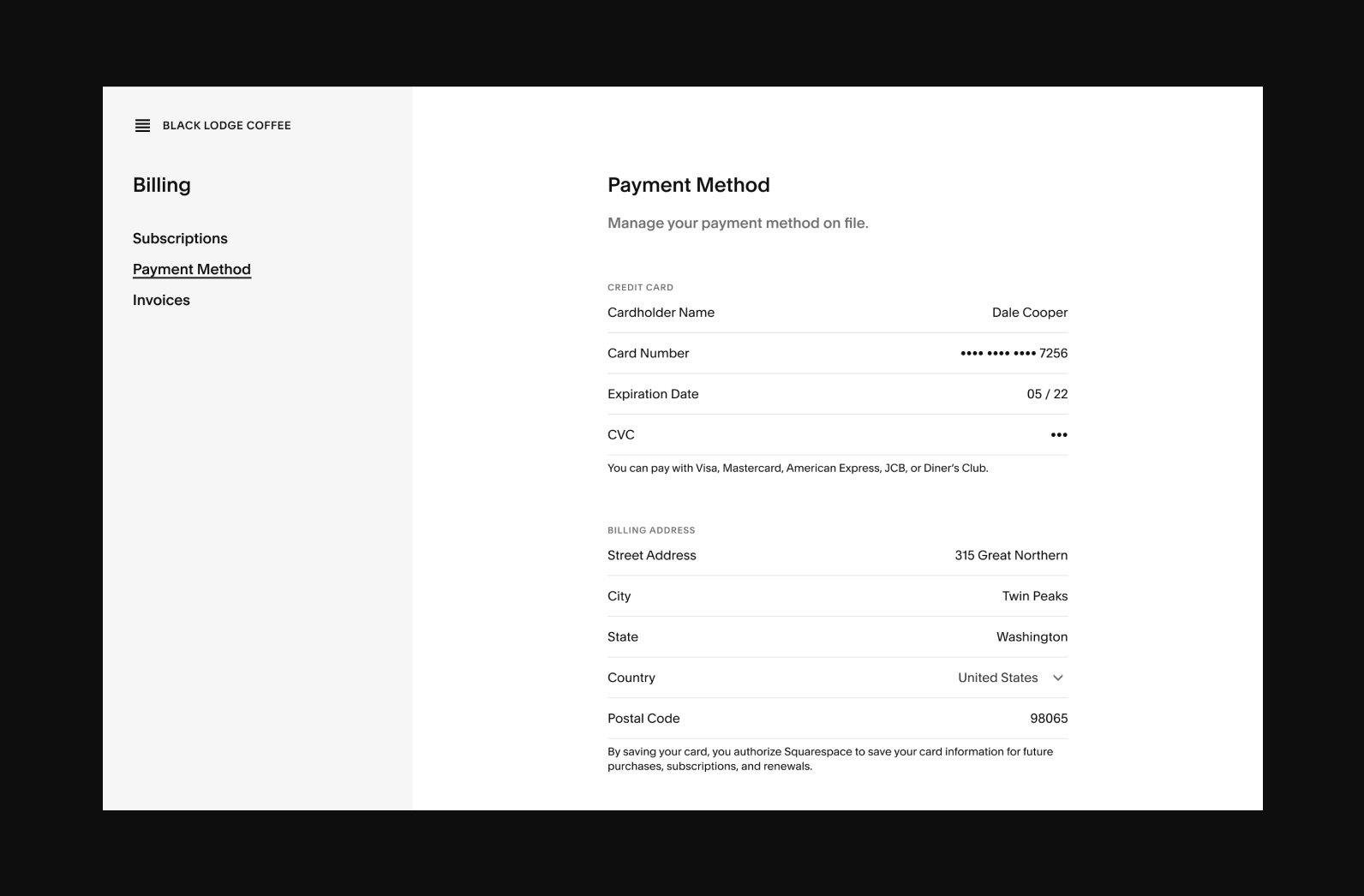Change the Twin Peaks city field
Screen dimensions: 1364x896
point(1035,596)
